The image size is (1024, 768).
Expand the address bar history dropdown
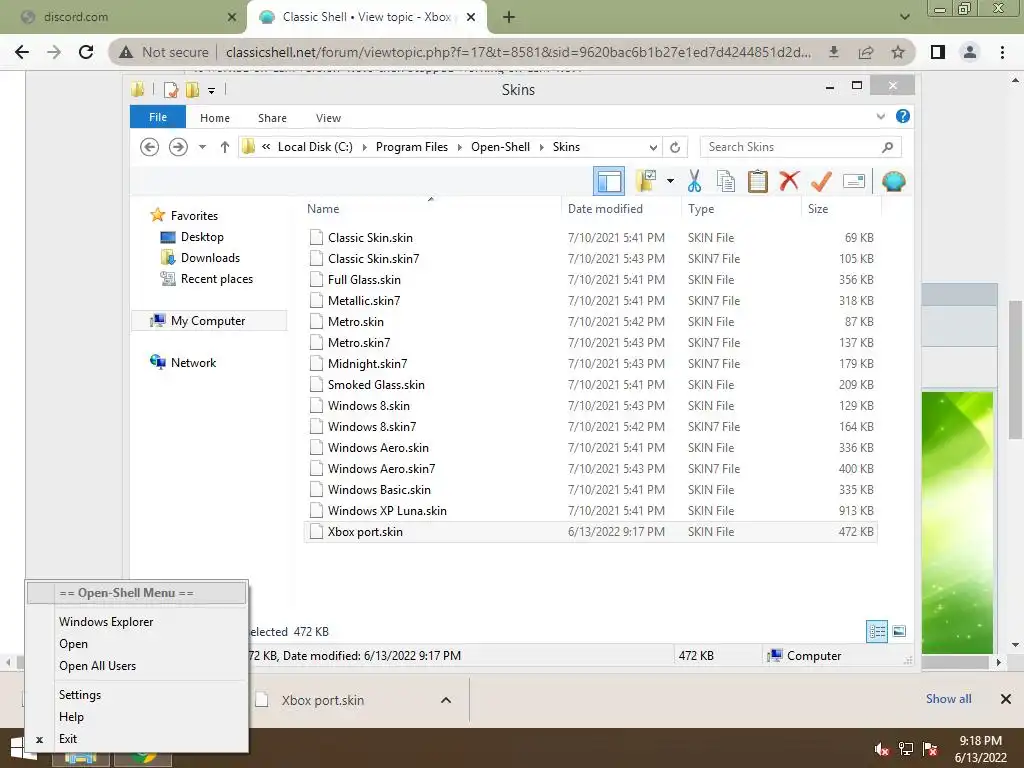pyautogui.click(x=653, y=147)
